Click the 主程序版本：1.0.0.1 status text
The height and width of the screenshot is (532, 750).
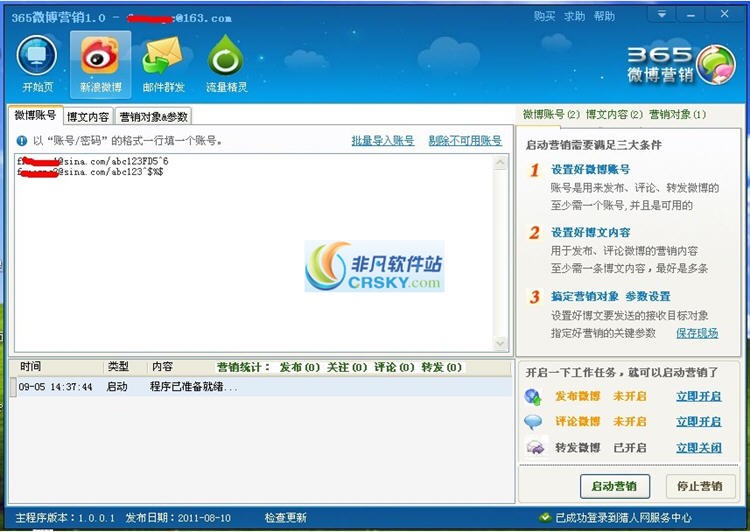(x=65, y=518)
